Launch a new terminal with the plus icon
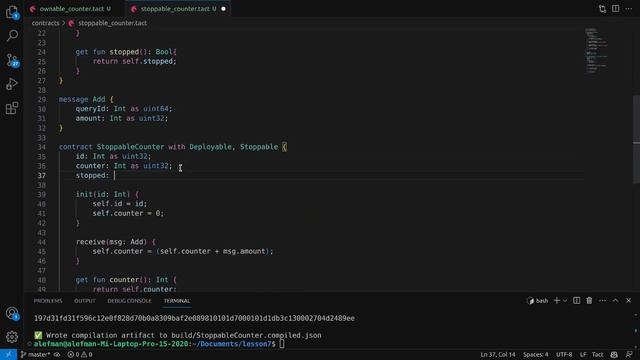This screenshot has width=640, height=360. click(x=557, y=301)
